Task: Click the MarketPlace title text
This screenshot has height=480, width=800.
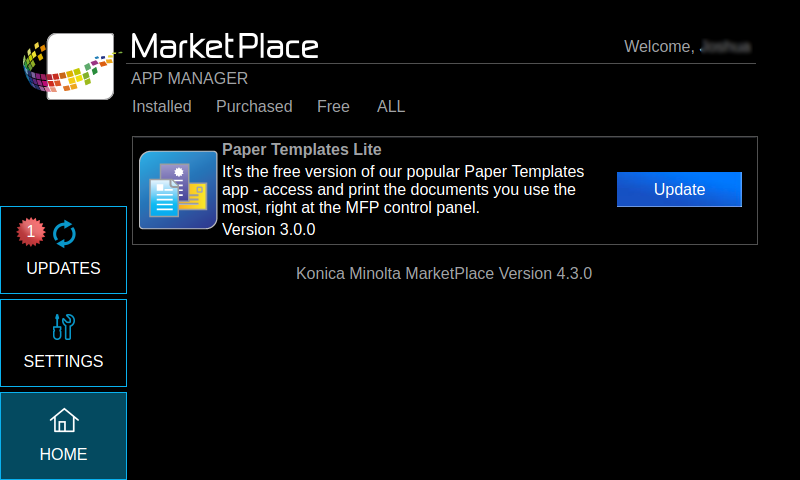Action: point(224,46)
